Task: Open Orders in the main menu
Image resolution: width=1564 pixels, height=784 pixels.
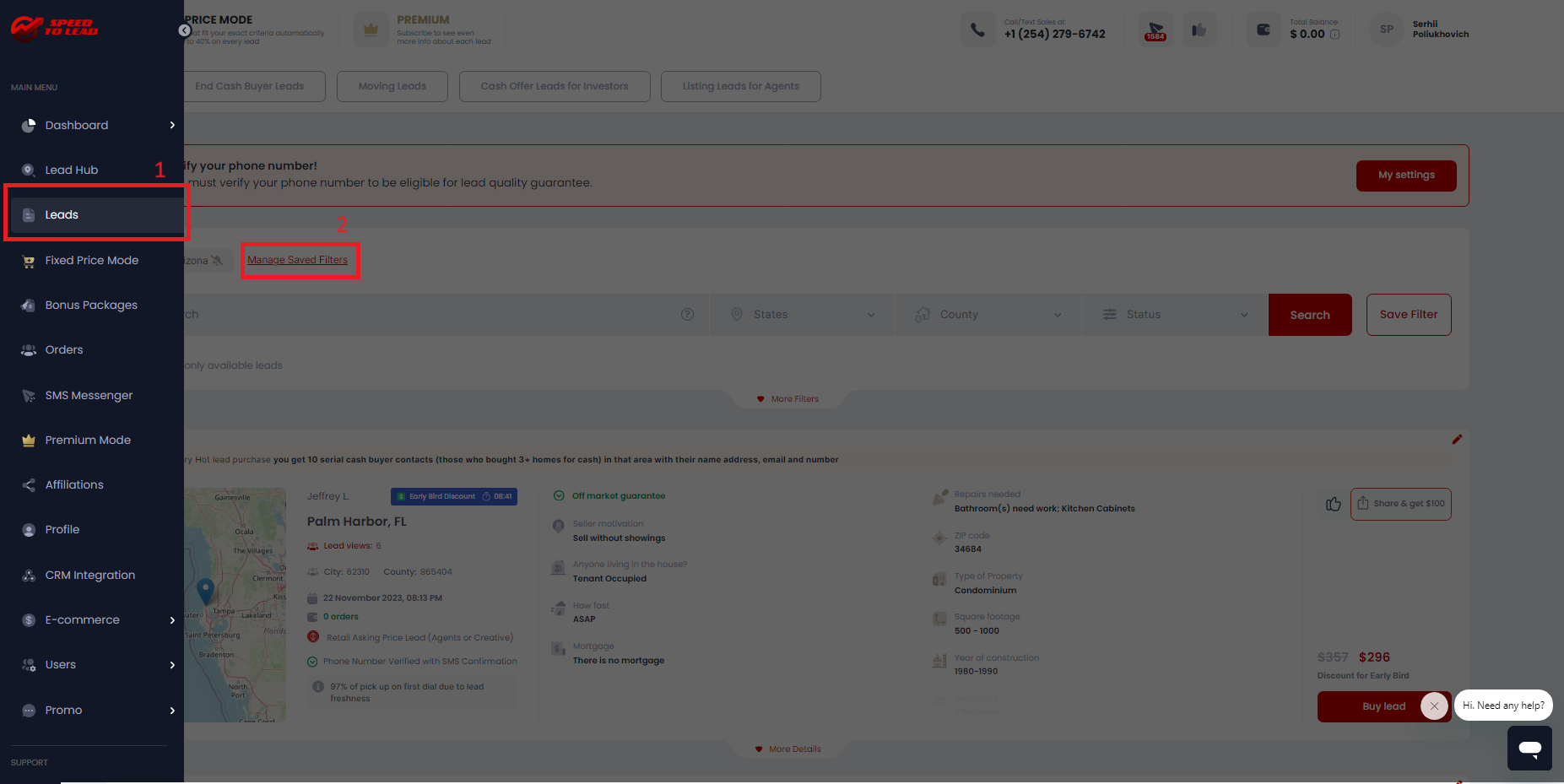Action: click(64, 350)
